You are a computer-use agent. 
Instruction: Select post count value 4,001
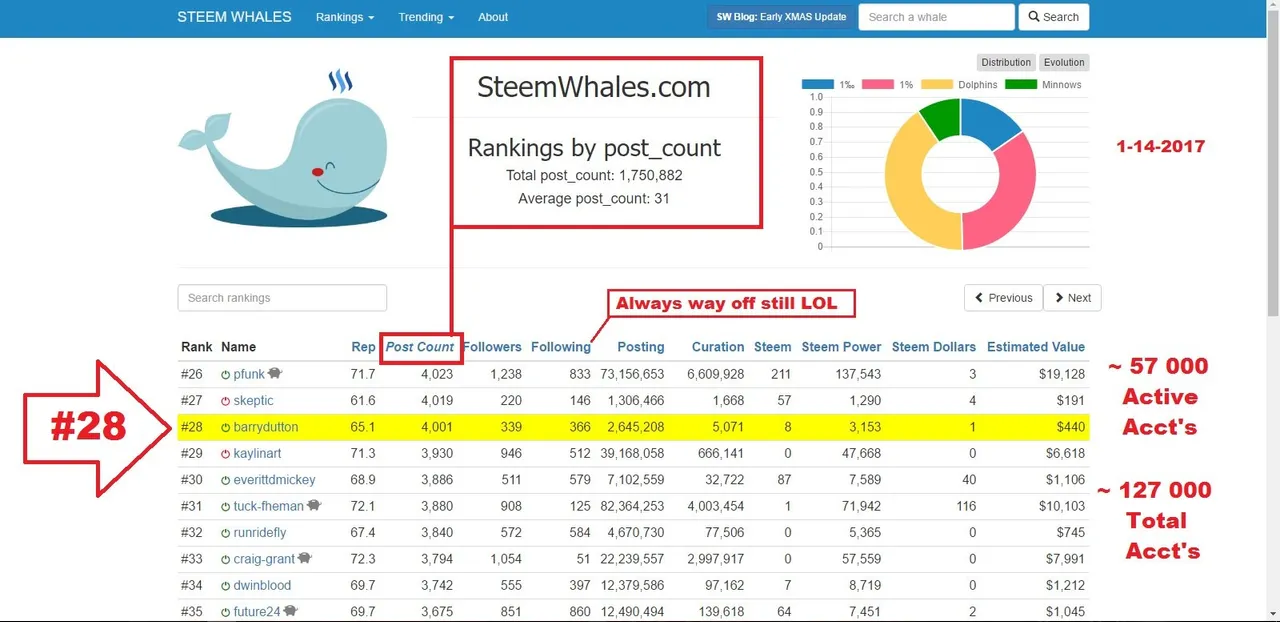(x=436, y=428)
